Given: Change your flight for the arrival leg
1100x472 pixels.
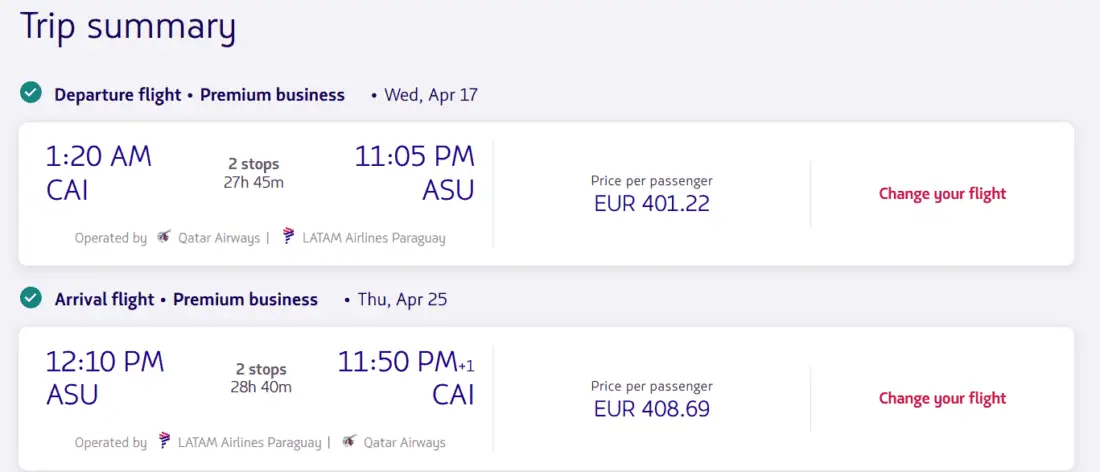Looking at the screenshot, I should pyautogui.click(x=942, y=398).
